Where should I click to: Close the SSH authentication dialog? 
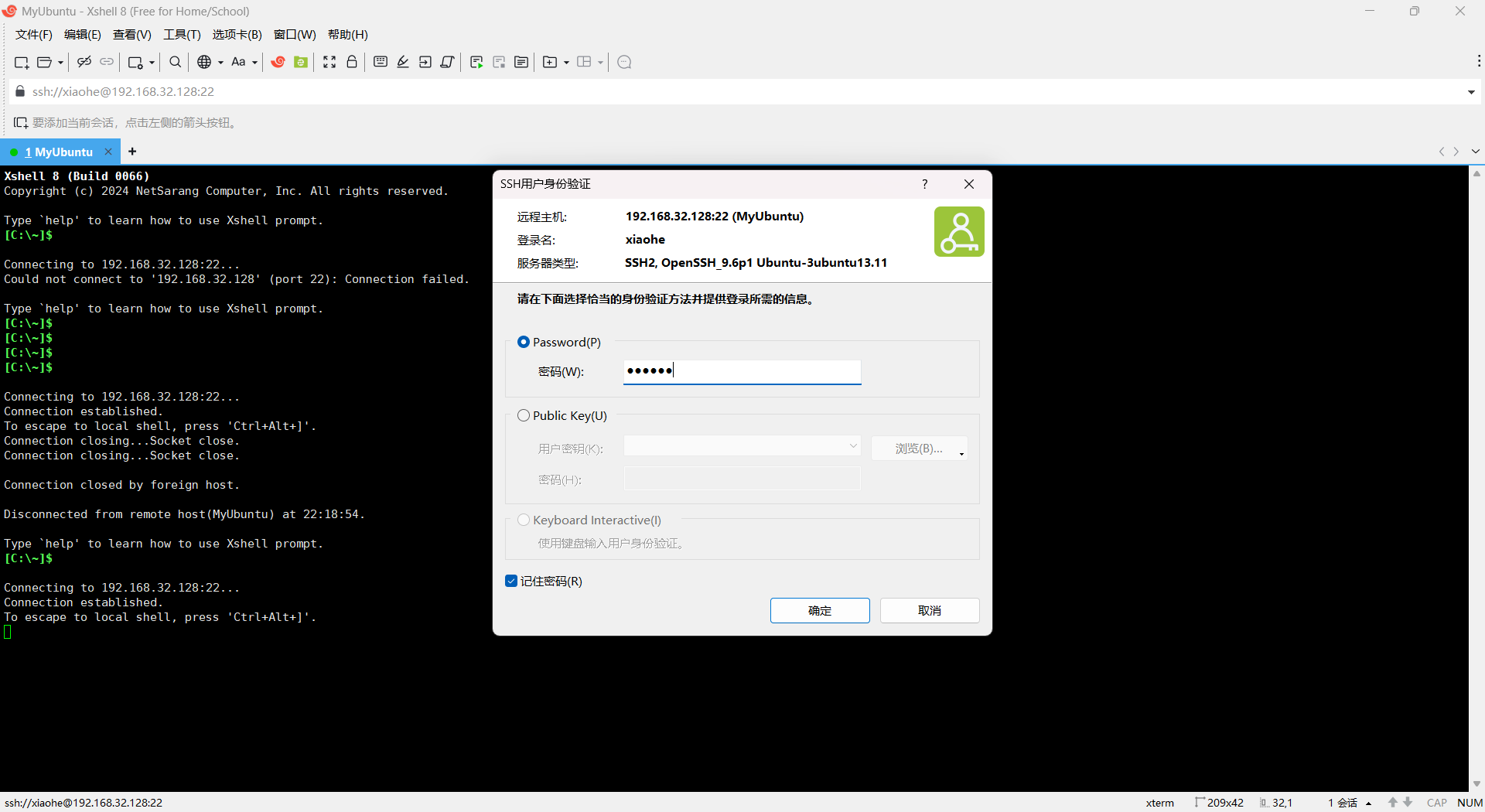[969, 184]
